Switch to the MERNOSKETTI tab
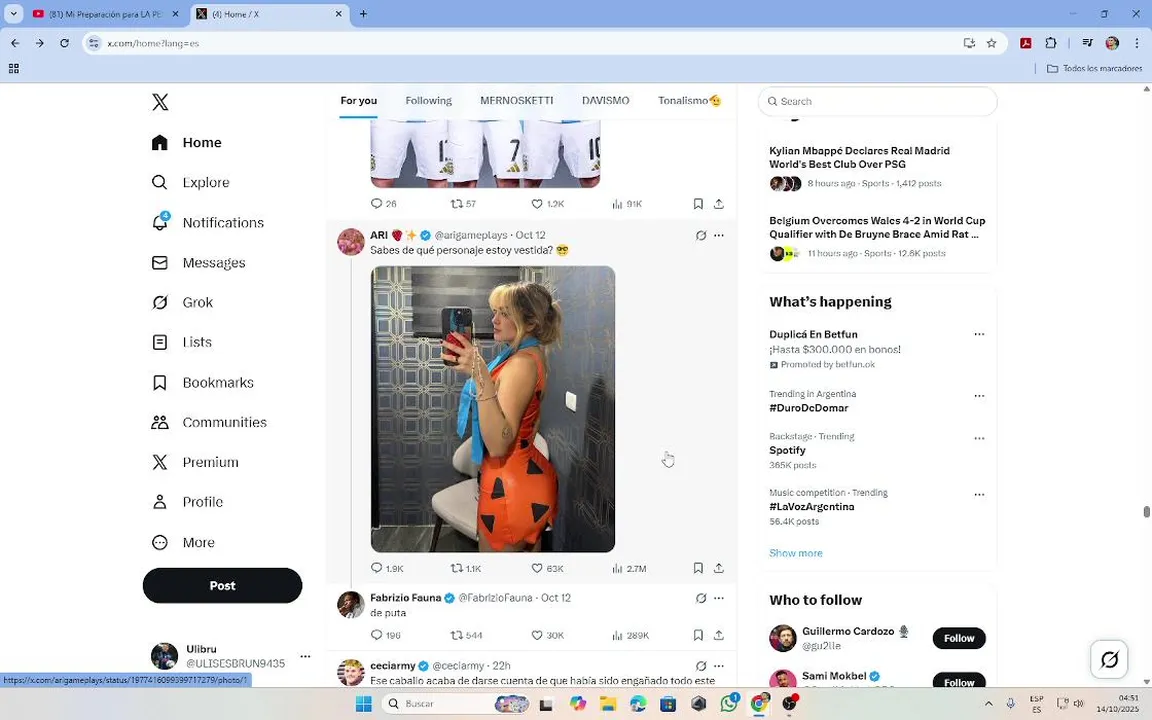 [516, 101]
